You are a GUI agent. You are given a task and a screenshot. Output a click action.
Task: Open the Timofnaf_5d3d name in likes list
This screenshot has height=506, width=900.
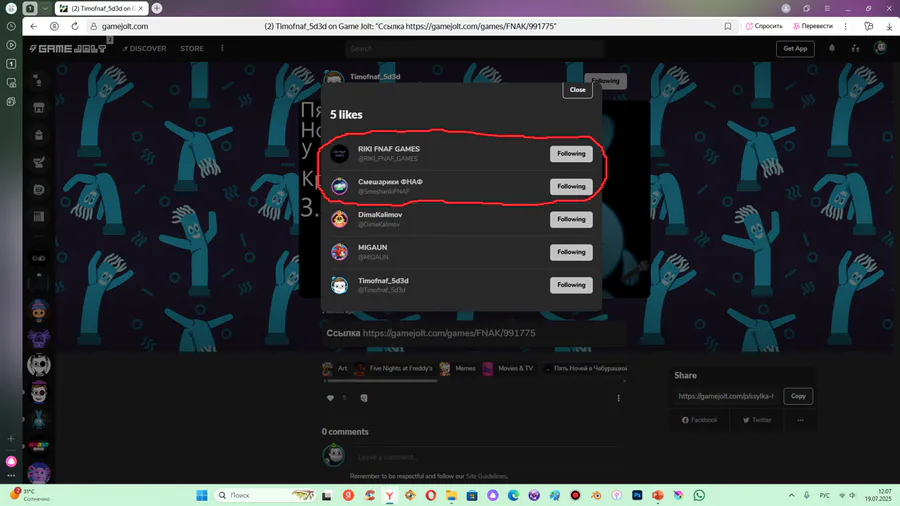pyautogui.click(x=383, y=281)
